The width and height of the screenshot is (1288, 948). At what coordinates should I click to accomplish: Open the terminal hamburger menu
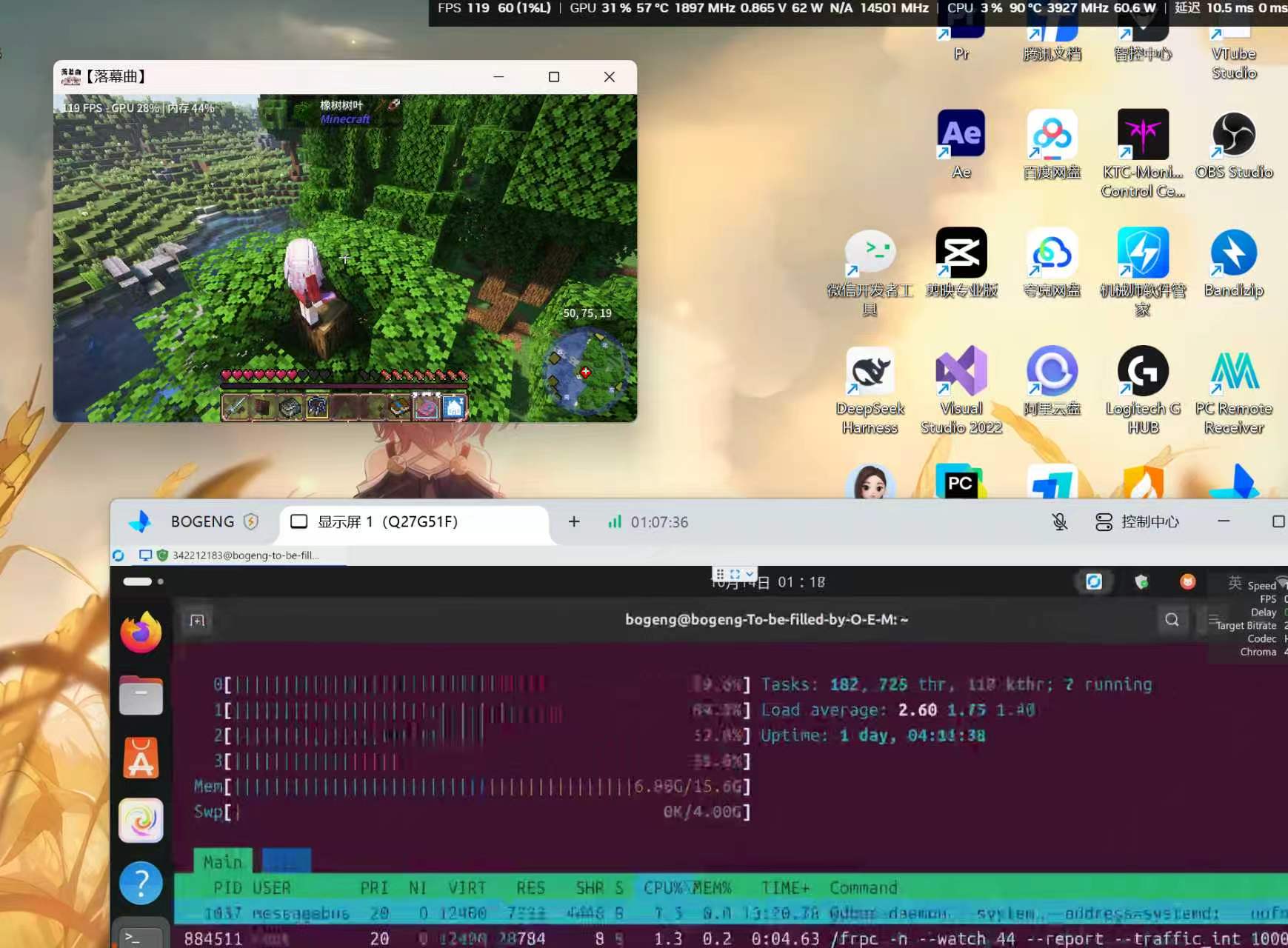tap(1212, 619)
